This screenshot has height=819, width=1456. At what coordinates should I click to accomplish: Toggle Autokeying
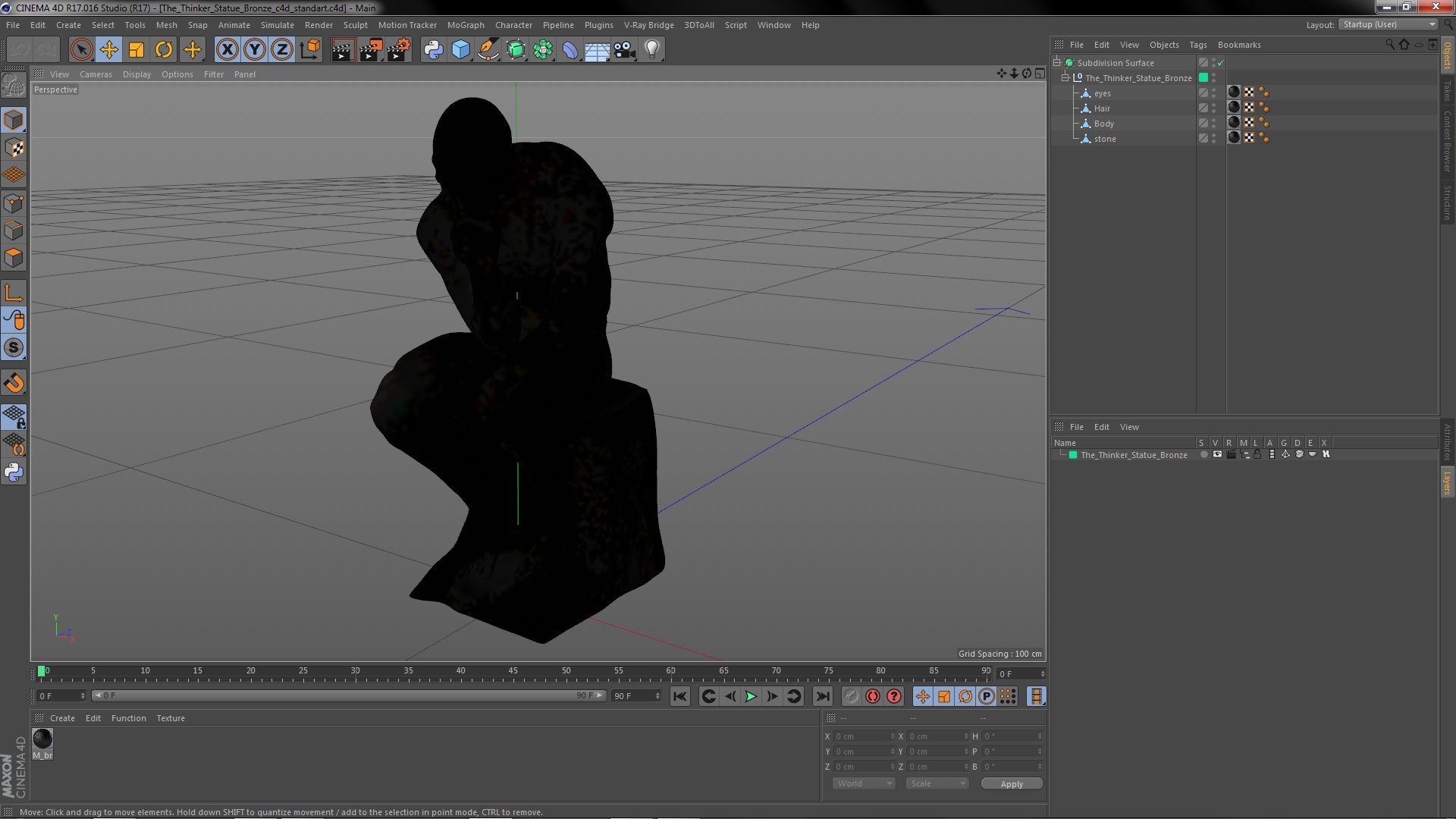(873, 696)
